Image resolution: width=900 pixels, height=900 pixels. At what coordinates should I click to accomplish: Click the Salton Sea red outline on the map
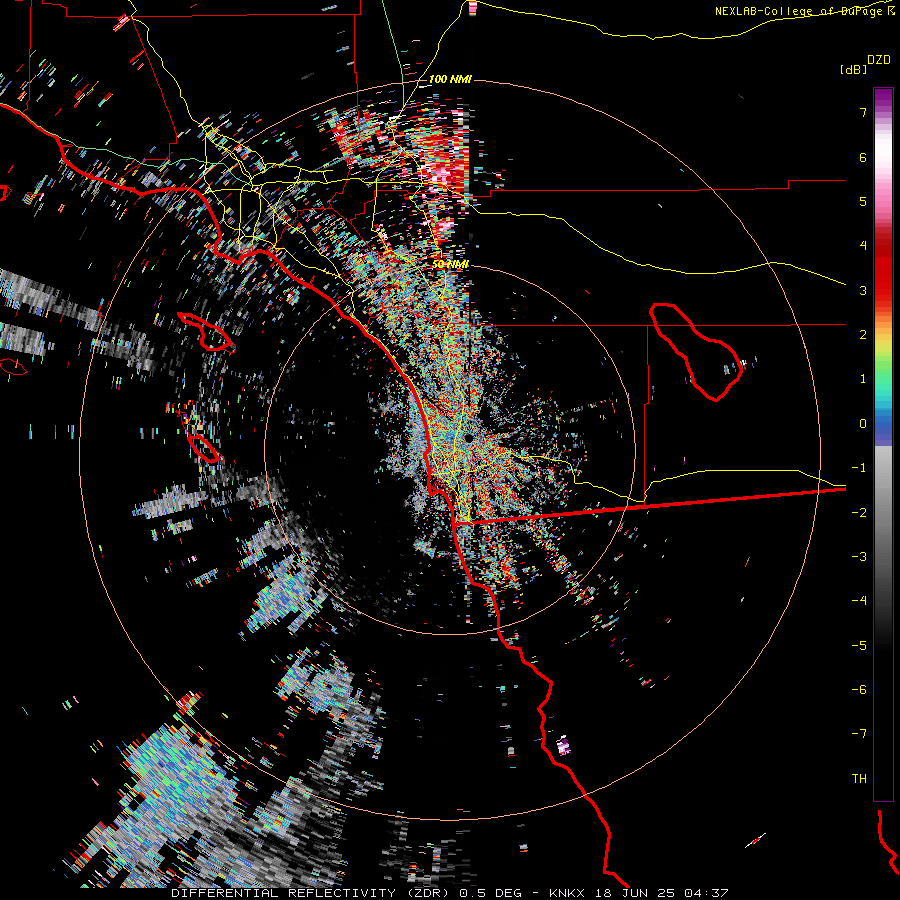pos(696,352)
